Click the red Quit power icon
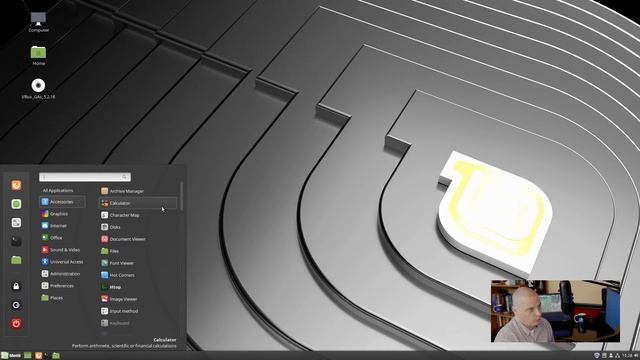640x360 pixels. 16,324
